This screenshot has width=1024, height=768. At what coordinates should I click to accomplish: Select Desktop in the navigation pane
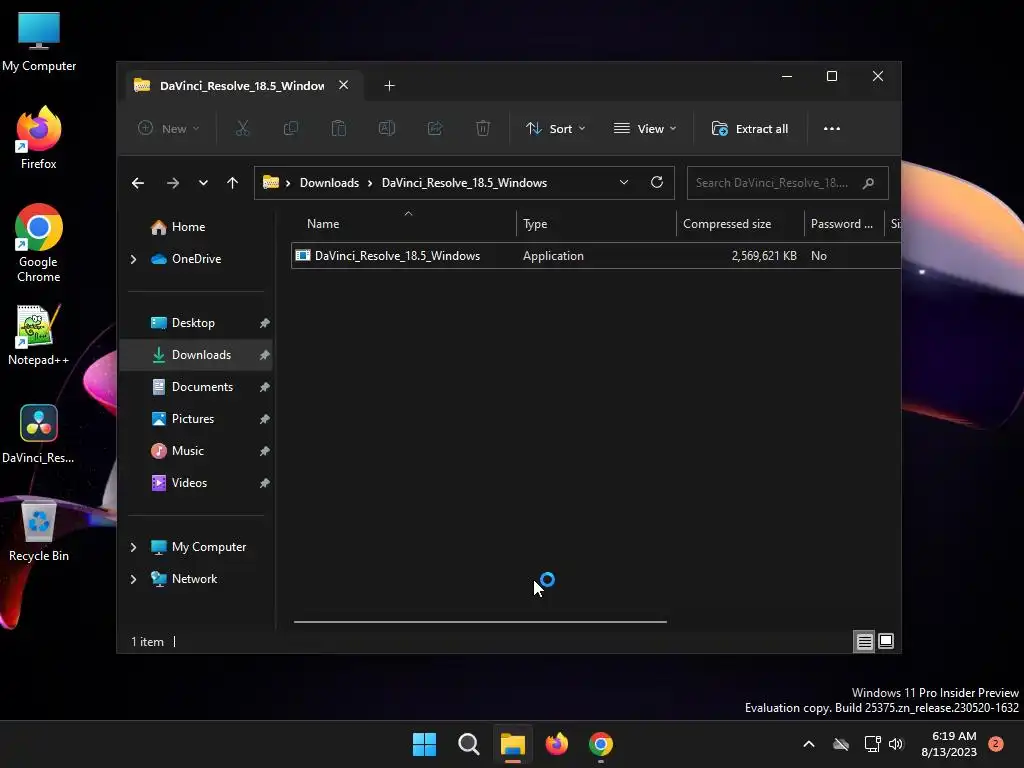pos(193,323)
